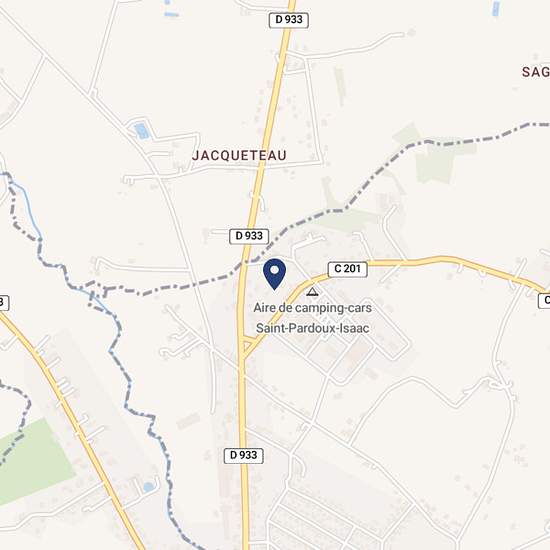Click the green park area at lower left

(x=33, y=461)
